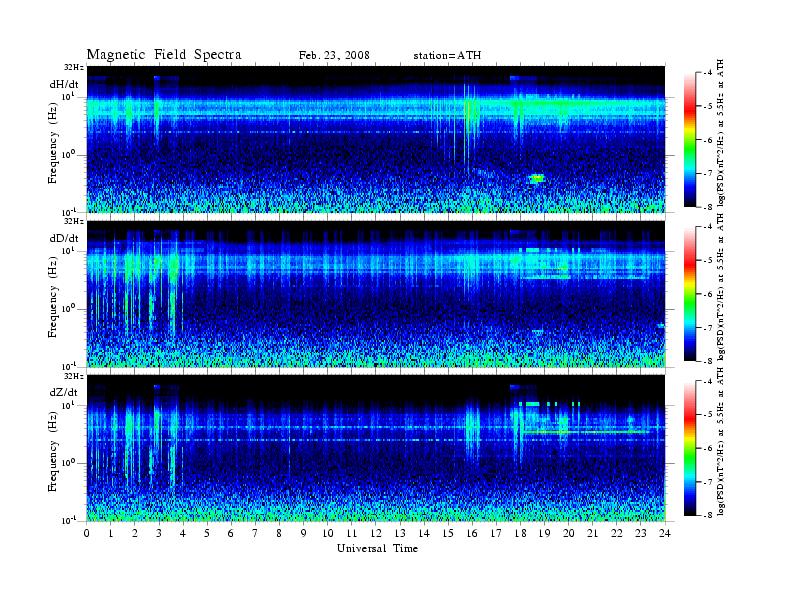Click the middle panel's color bar
792x612 pixels.
(690, 294)
